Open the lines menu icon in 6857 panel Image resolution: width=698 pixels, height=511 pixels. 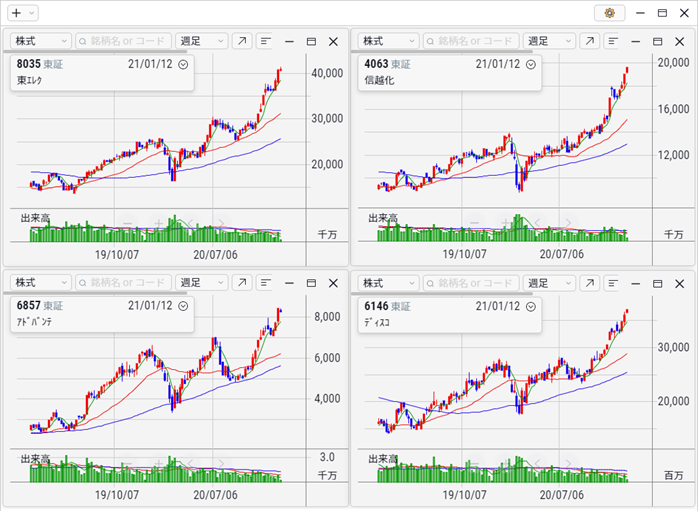[x=266, y=283]
